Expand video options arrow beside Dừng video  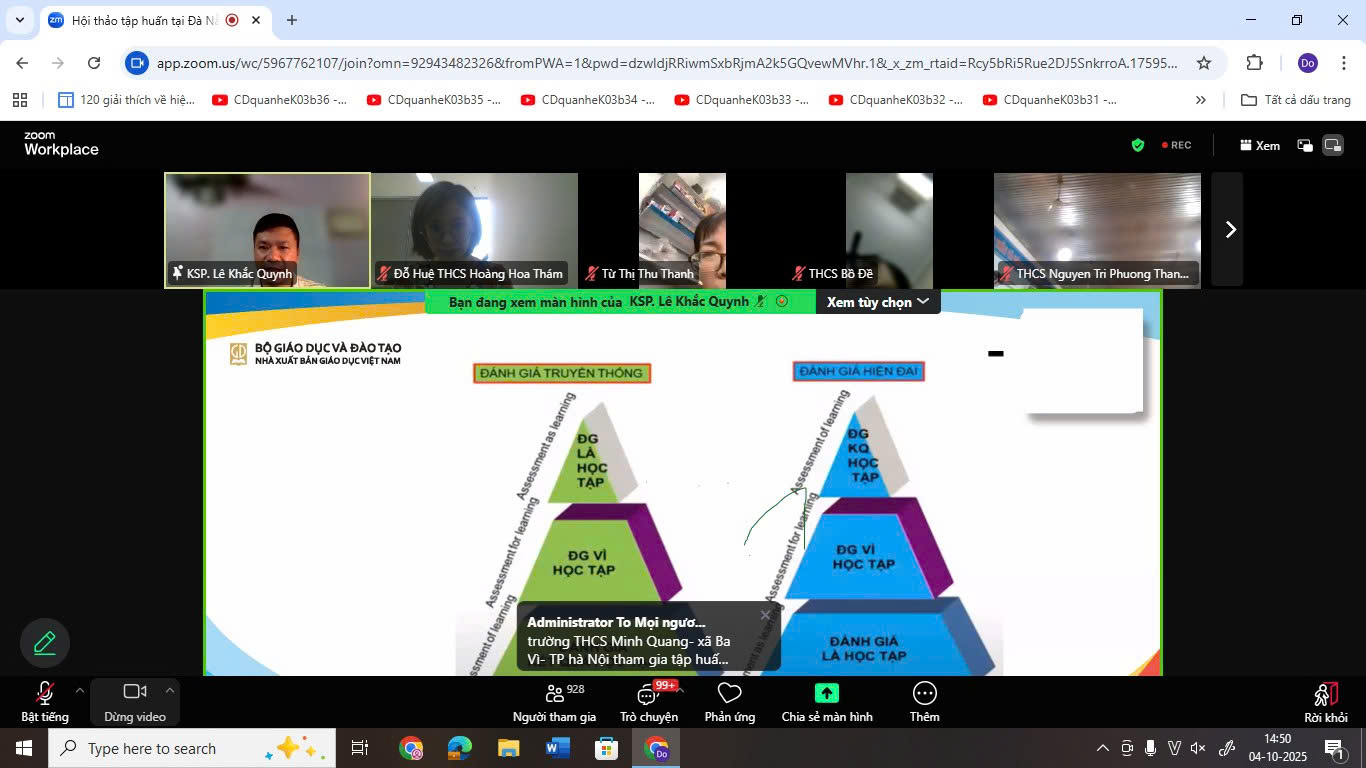point(170,690)
